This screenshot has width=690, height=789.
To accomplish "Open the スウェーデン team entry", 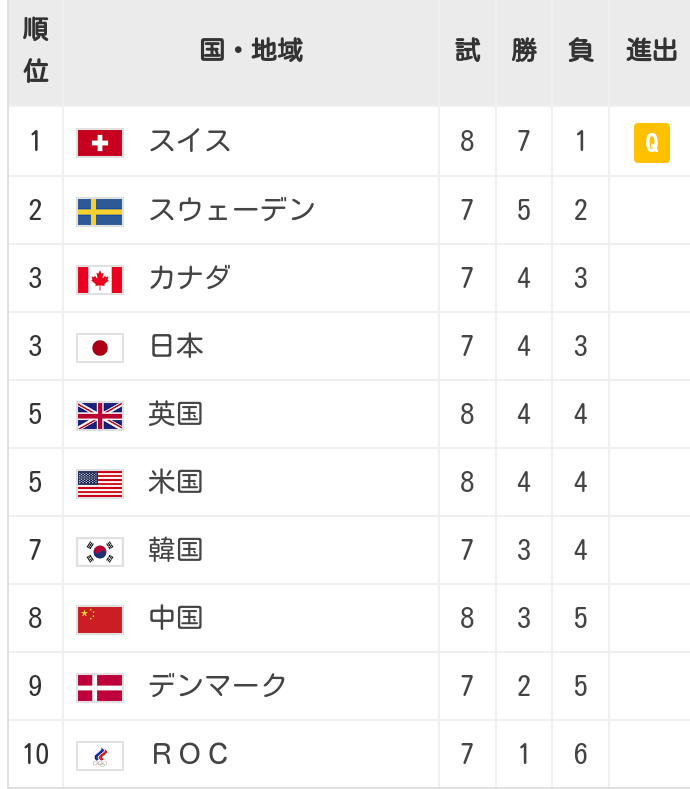I will click(232, 209).
